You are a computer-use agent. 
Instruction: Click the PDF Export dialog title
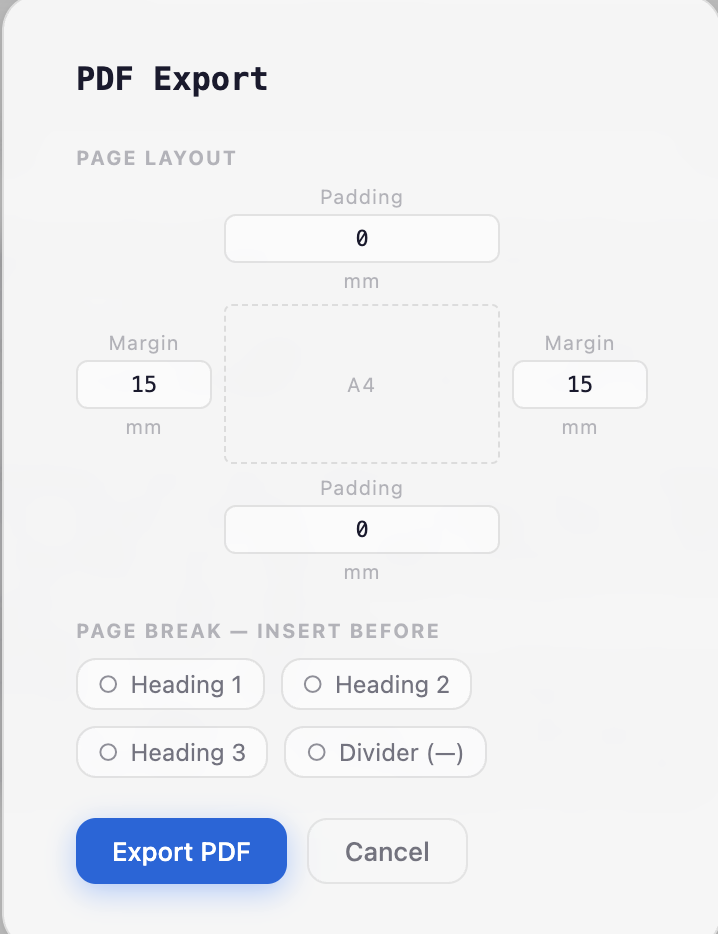(172, 78)
